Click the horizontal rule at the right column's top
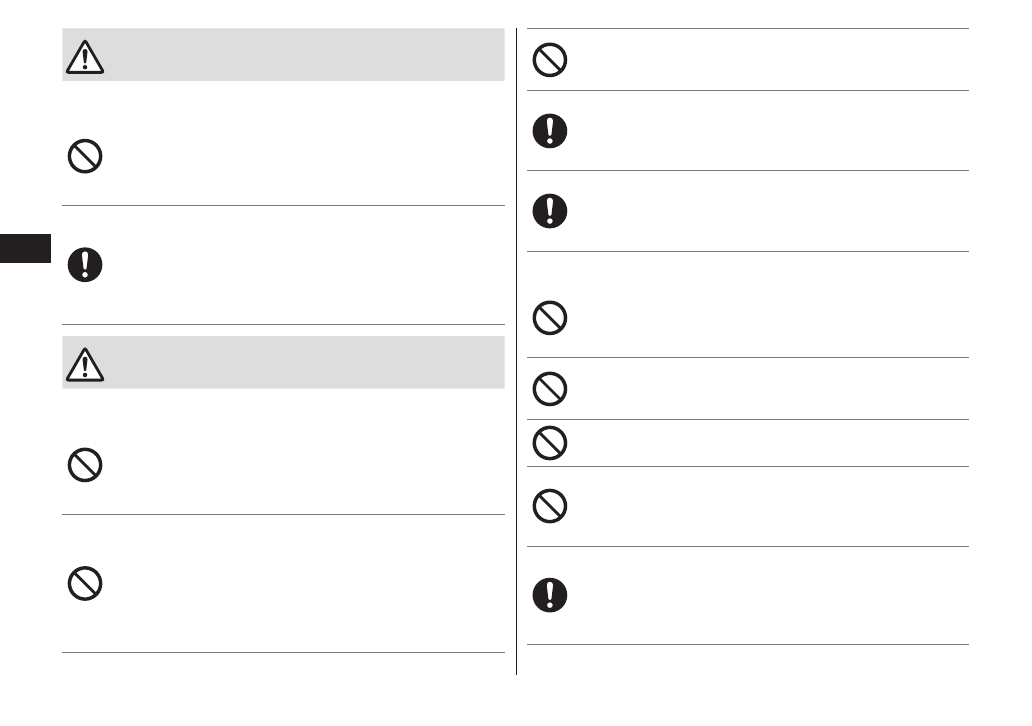The height and width of the screenshot is (726, 1032). pyautogui.click(x=748, y=29)
